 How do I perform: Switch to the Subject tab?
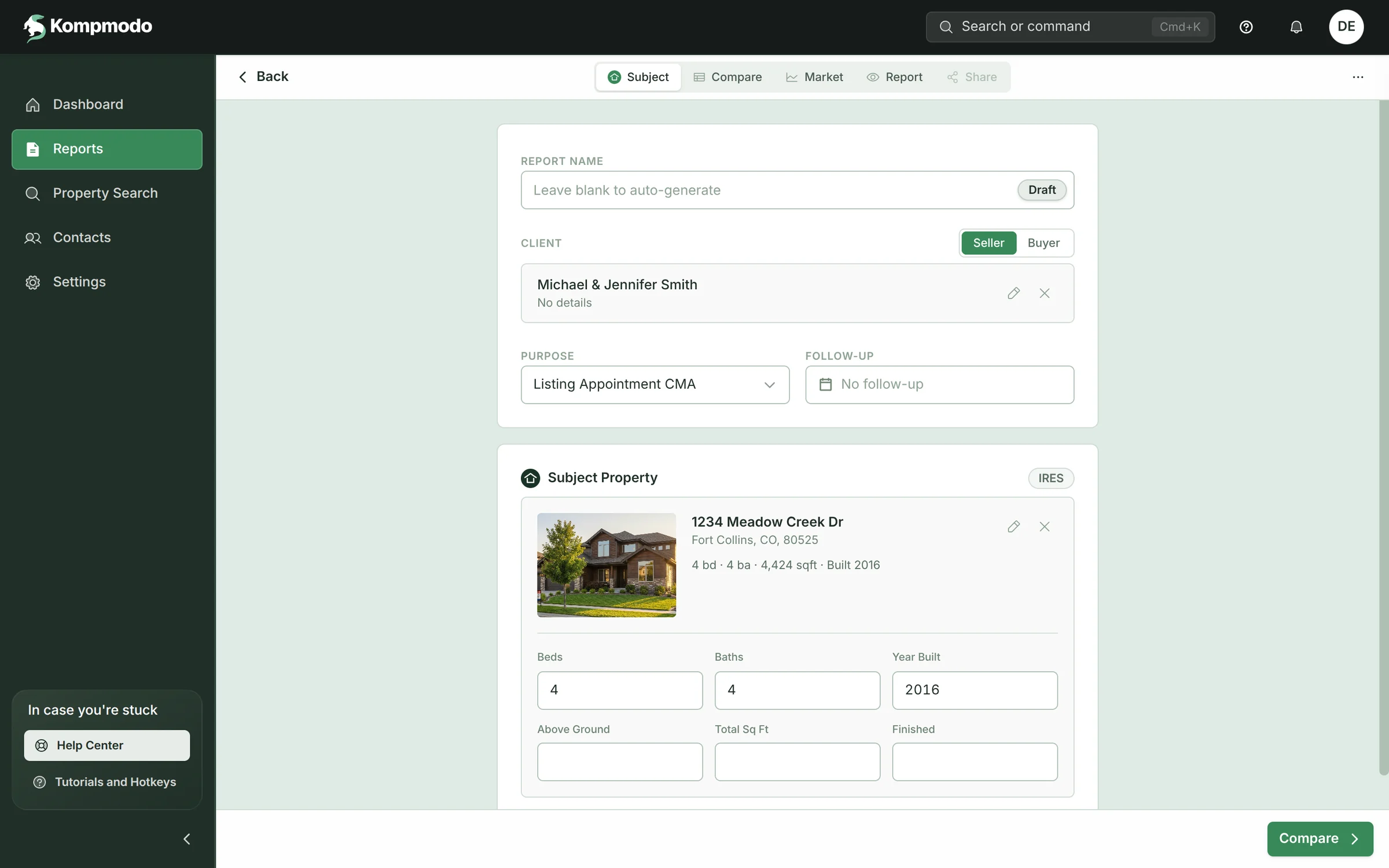tap(638, 77)
